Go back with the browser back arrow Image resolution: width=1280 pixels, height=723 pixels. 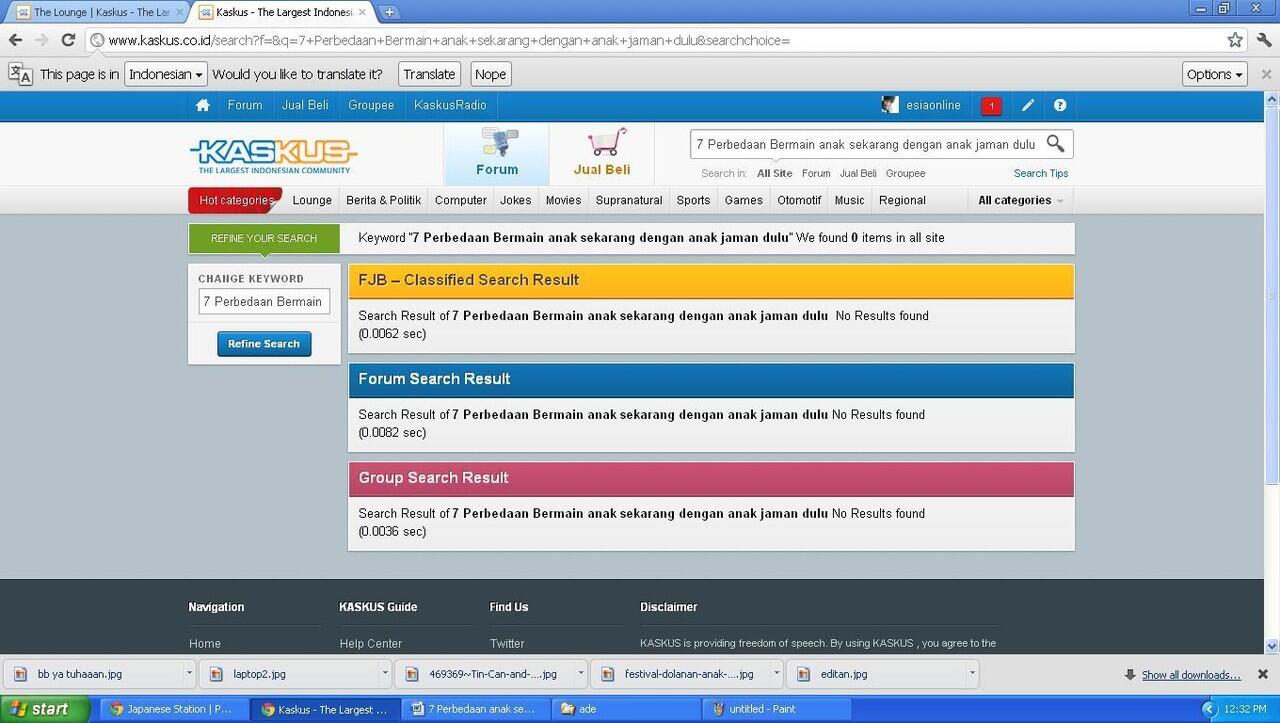15,40
